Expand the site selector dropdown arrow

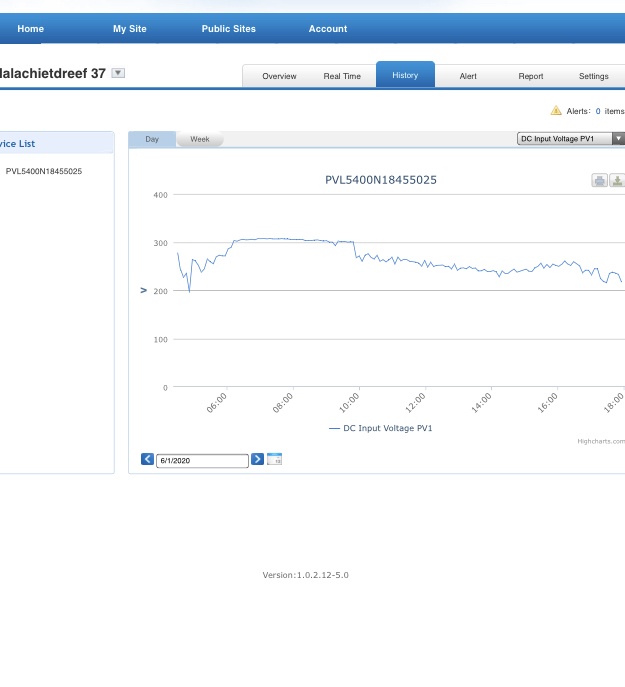tap(118, 73)
